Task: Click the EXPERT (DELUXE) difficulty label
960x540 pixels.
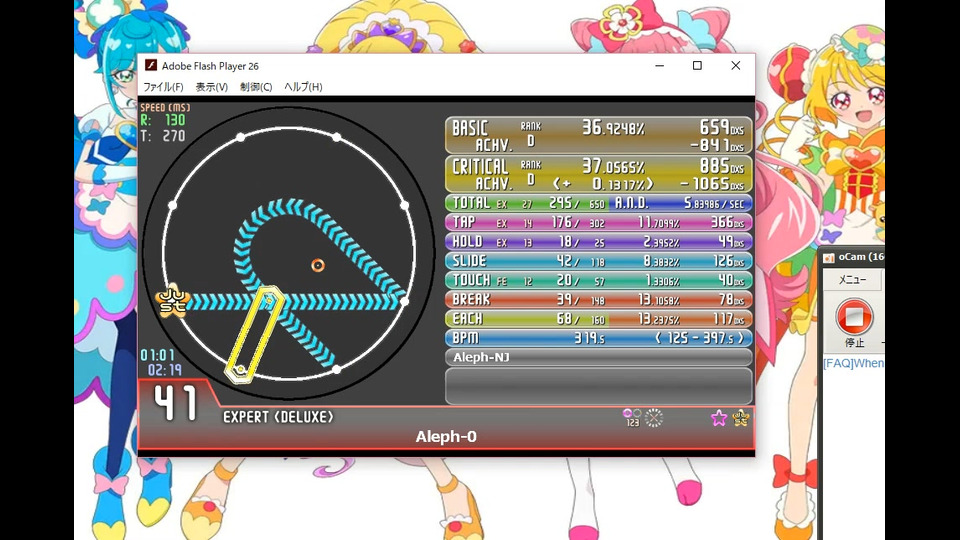Action: point(278,418)
